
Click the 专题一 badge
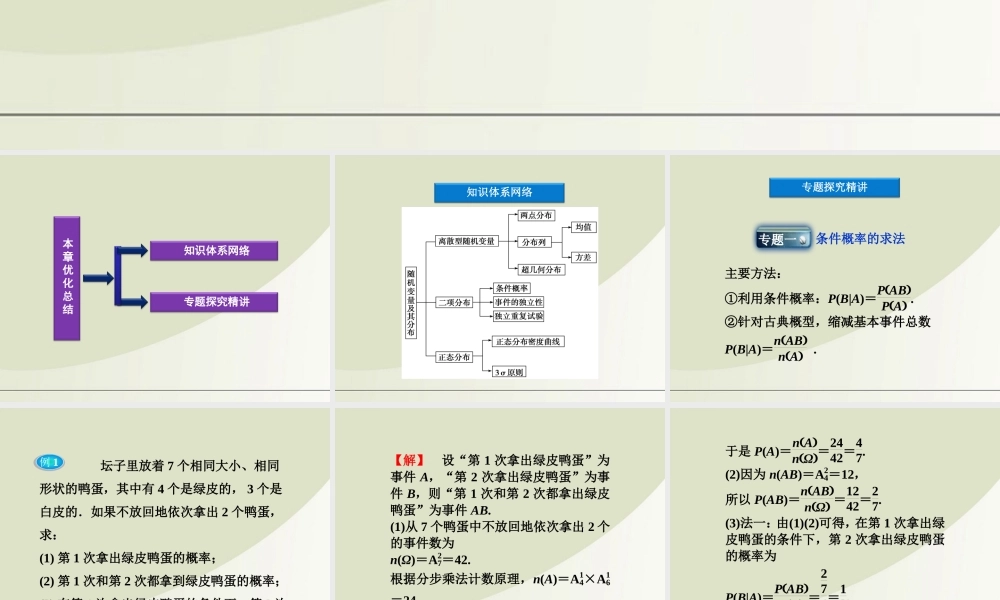click(x=783, y=239)
